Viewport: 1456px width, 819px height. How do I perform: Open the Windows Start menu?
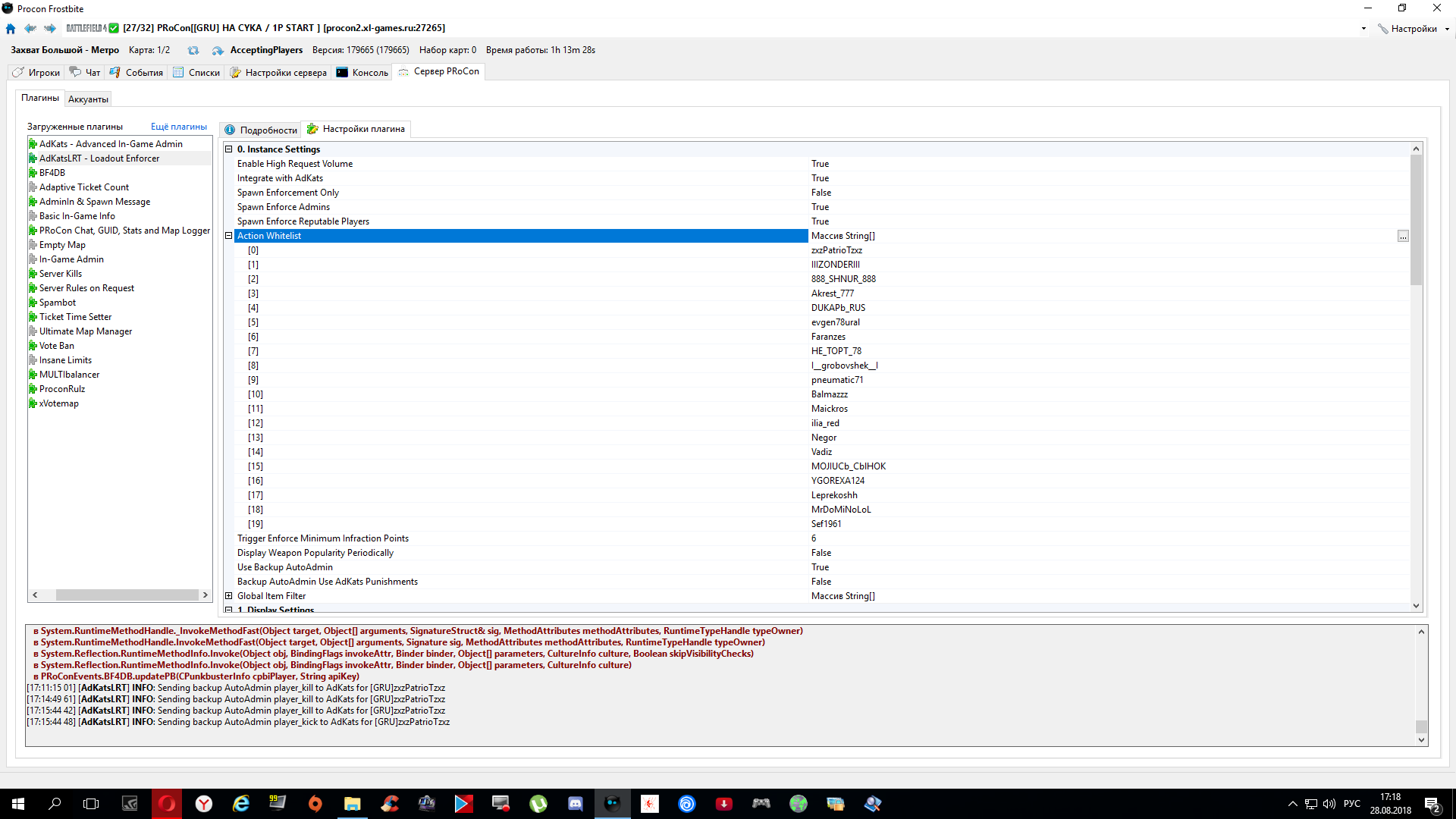[x=18, y=804]
